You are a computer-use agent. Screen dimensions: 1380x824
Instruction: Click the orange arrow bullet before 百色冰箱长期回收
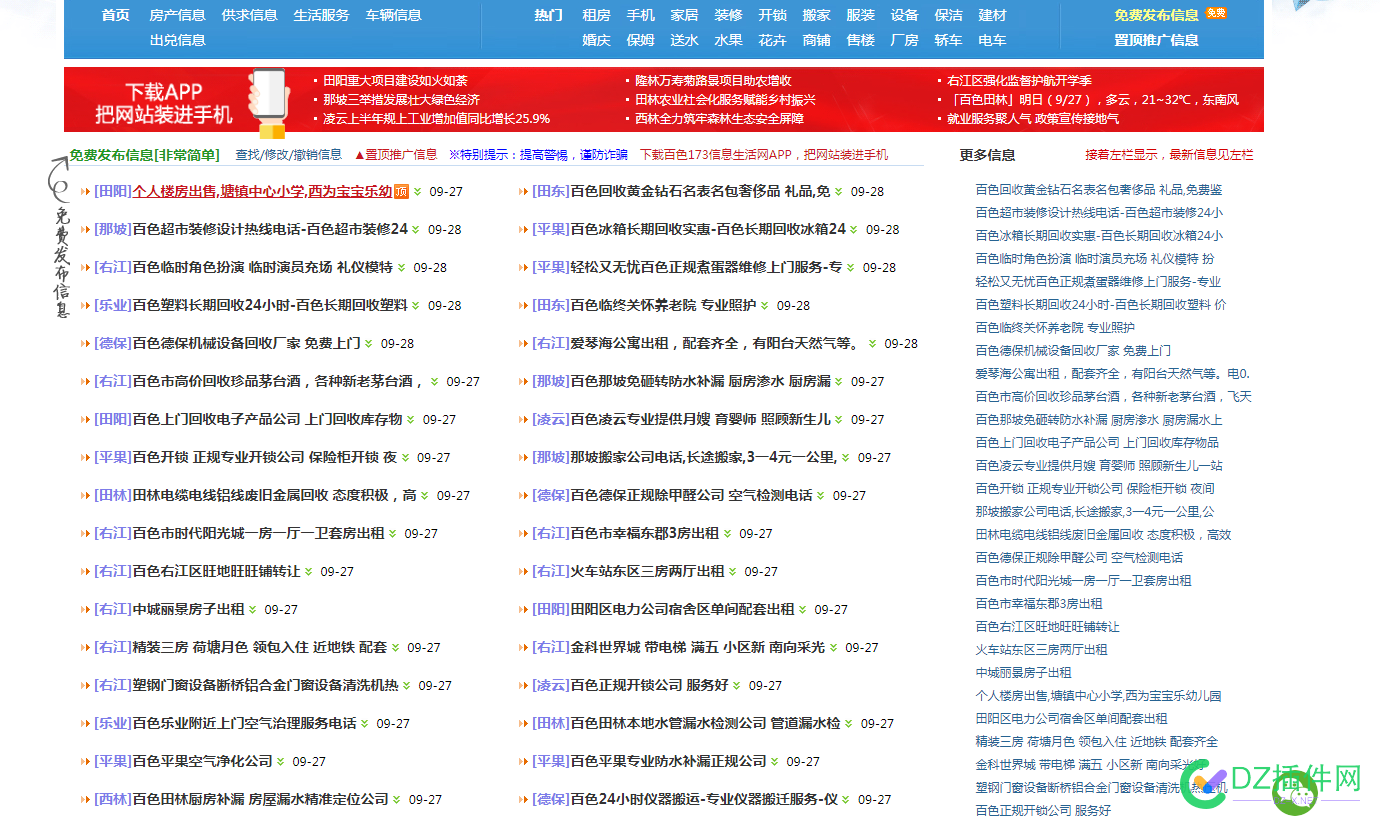(523, 230)
